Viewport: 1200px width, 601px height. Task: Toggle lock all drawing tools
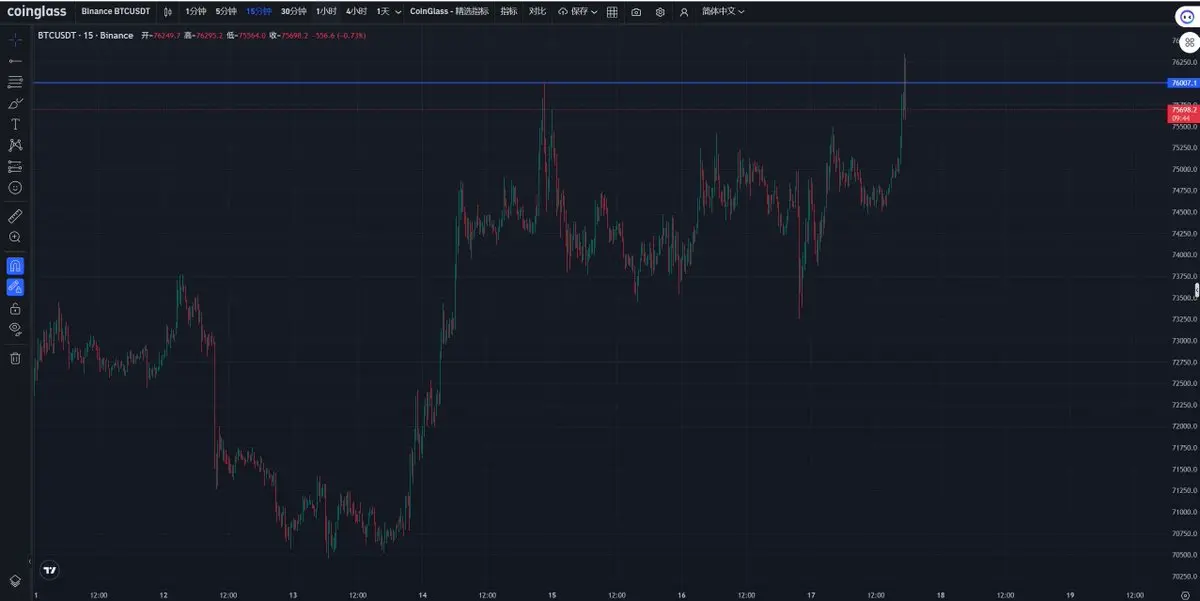(15, 308)
